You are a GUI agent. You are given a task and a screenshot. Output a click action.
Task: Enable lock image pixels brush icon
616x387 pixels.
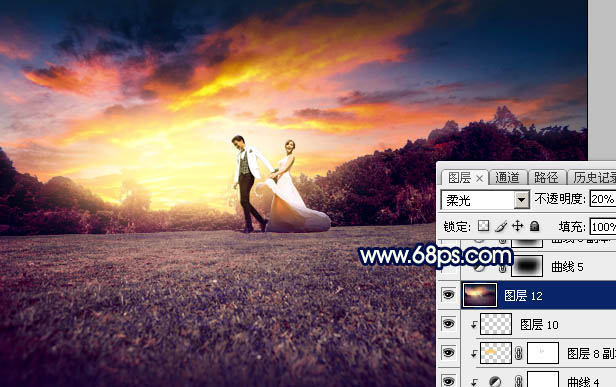[501, 226]
